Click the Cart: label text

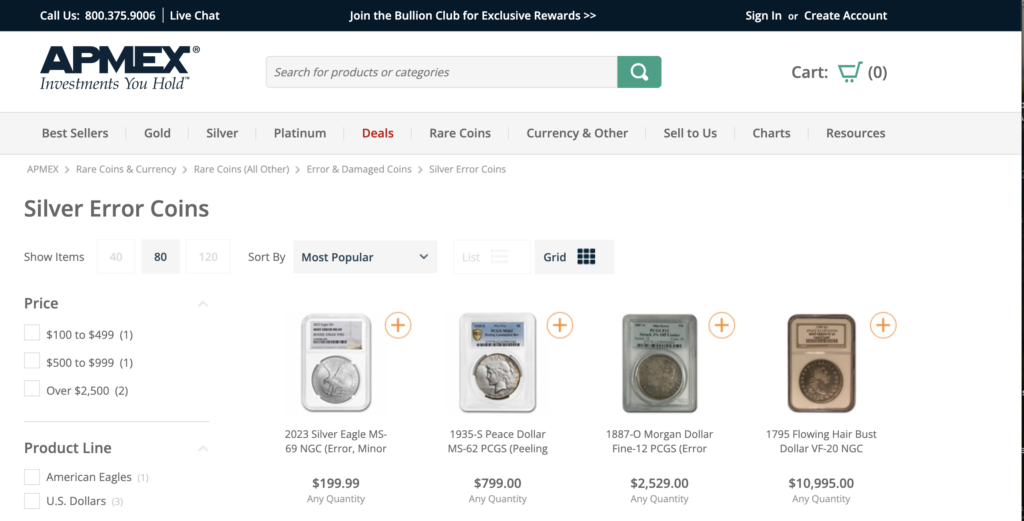coord(810,72)
